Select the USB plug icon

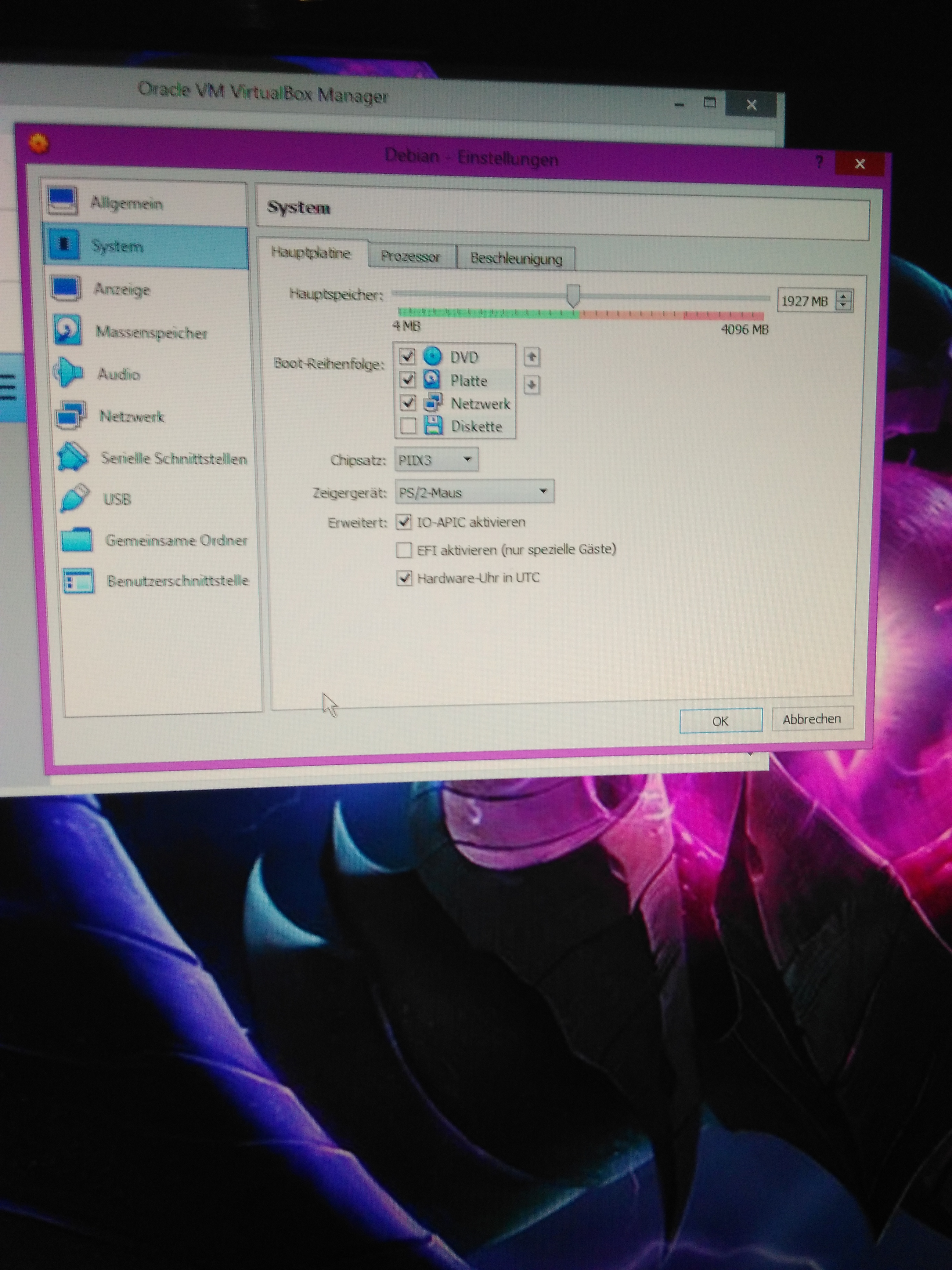[x=74, y=498]
